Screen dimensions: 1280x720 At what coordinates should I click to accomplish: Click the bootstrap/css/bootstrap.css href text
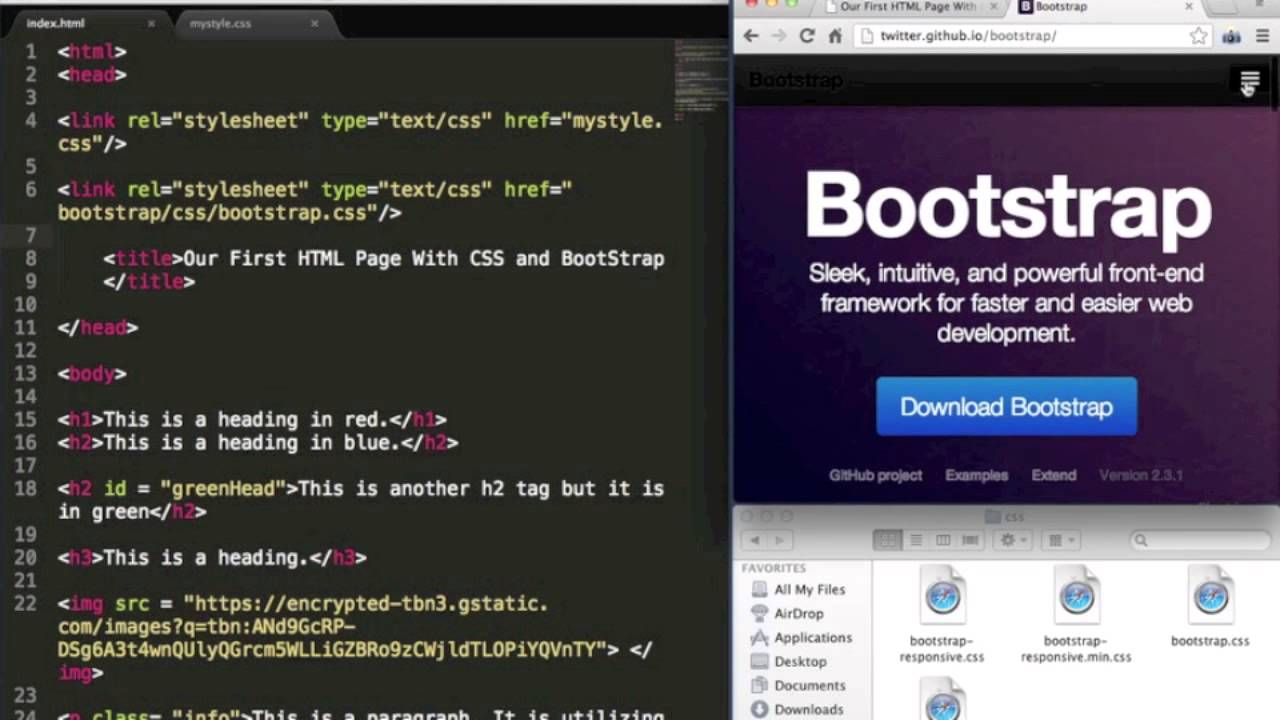pyautogui.click(x=218, y=212)
